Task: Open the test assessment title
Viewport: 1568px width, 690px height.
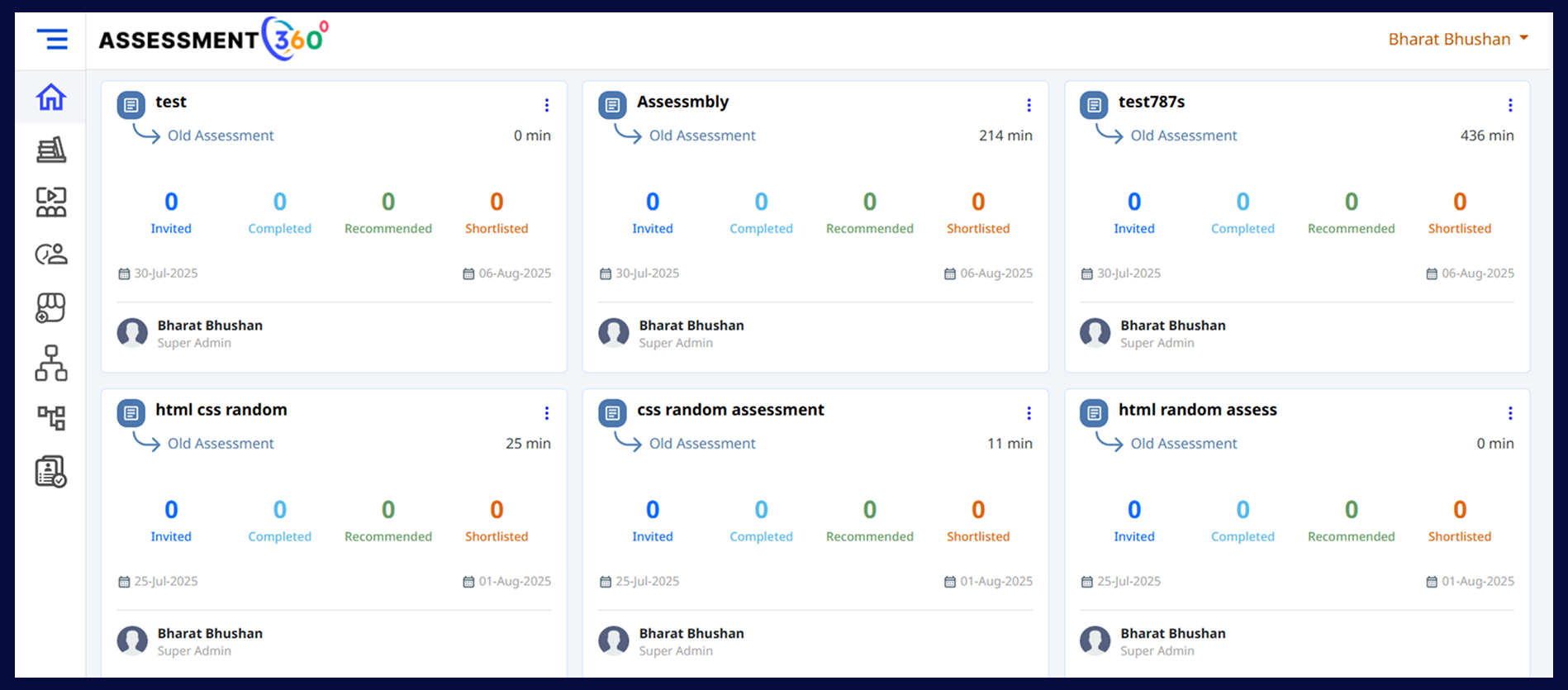Action: click(x=171, y=102)
